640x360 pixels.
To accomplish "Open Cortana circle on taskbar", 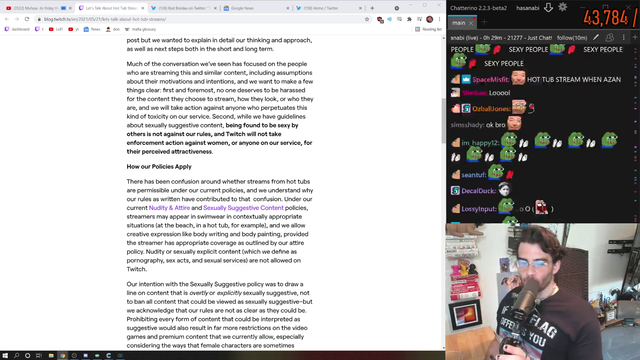I will click(27, 356).
